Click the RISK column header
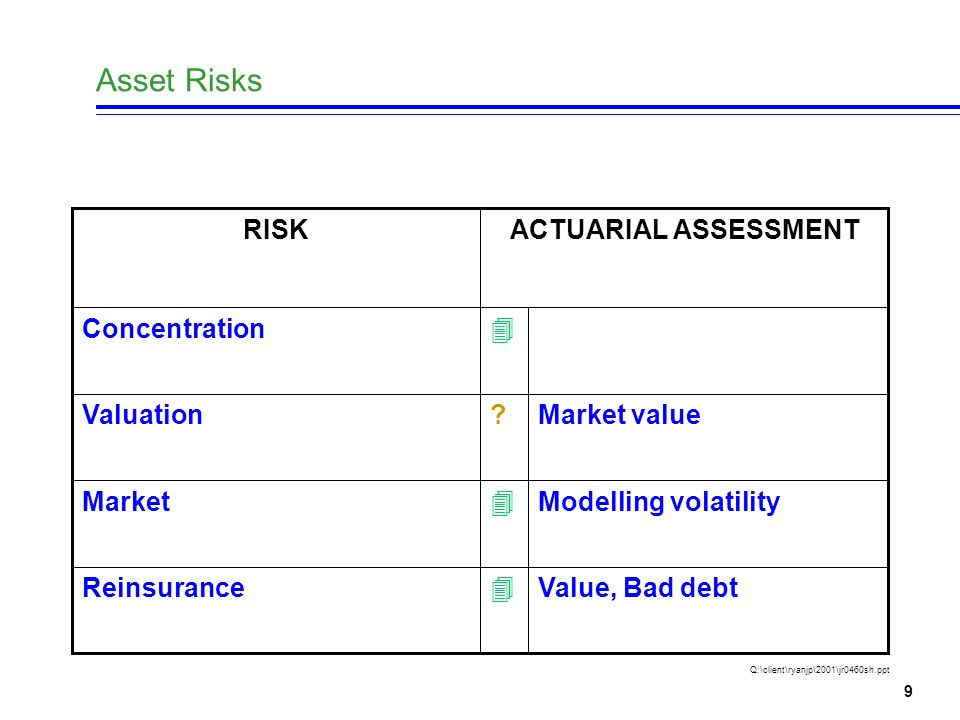 (x=276, y=230)
